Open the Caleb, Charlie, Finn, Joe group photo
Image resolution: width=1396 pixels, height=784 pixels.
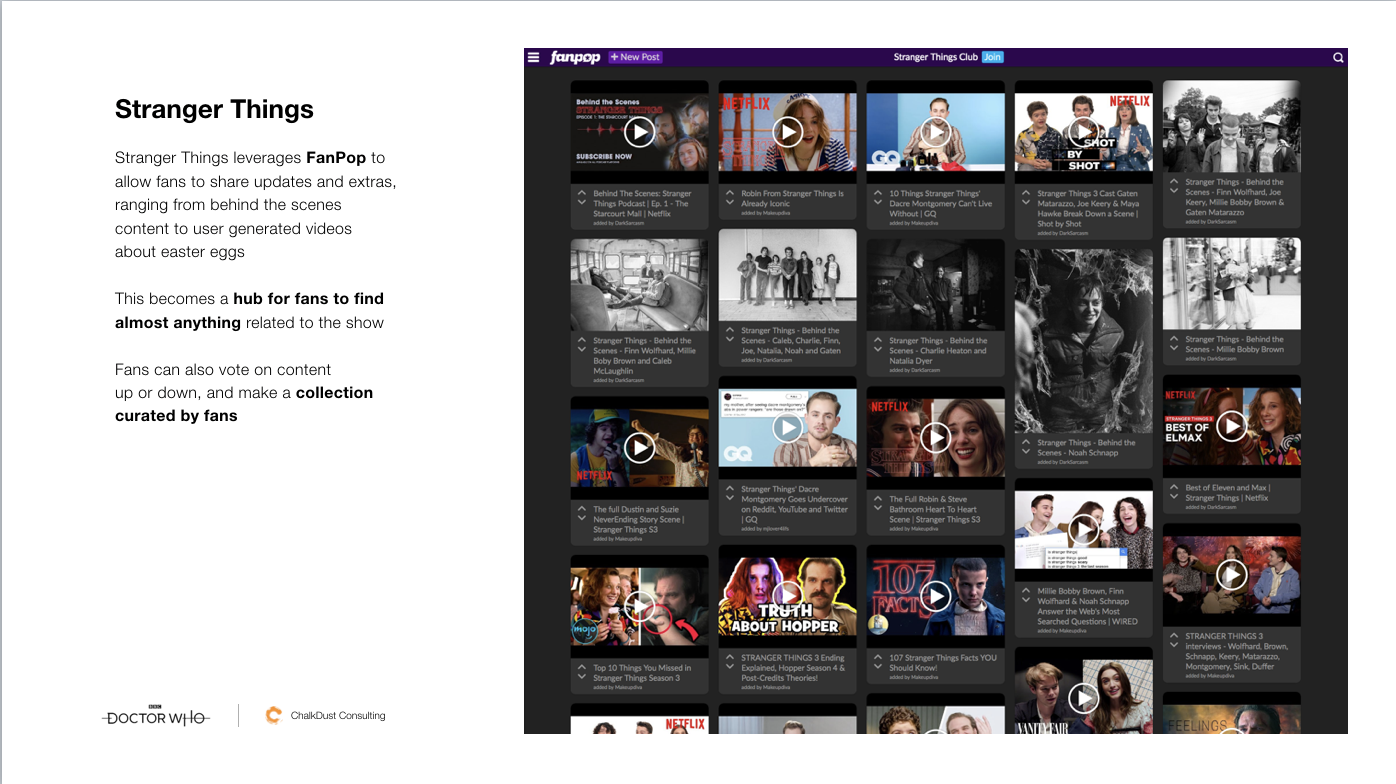click(x=787, y=274)
